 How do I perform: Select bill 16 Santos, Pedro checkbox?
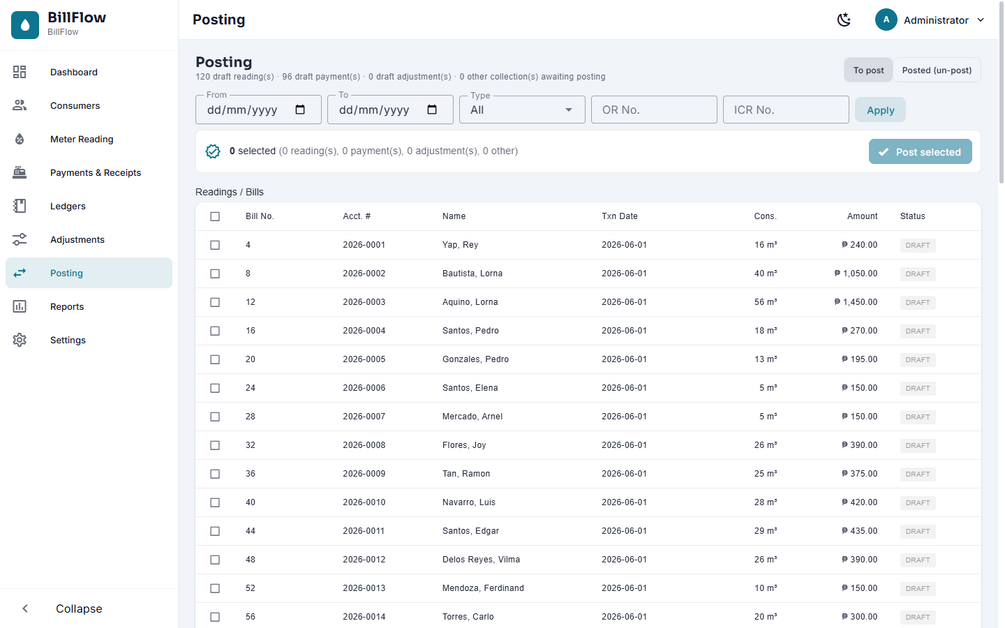215,331
